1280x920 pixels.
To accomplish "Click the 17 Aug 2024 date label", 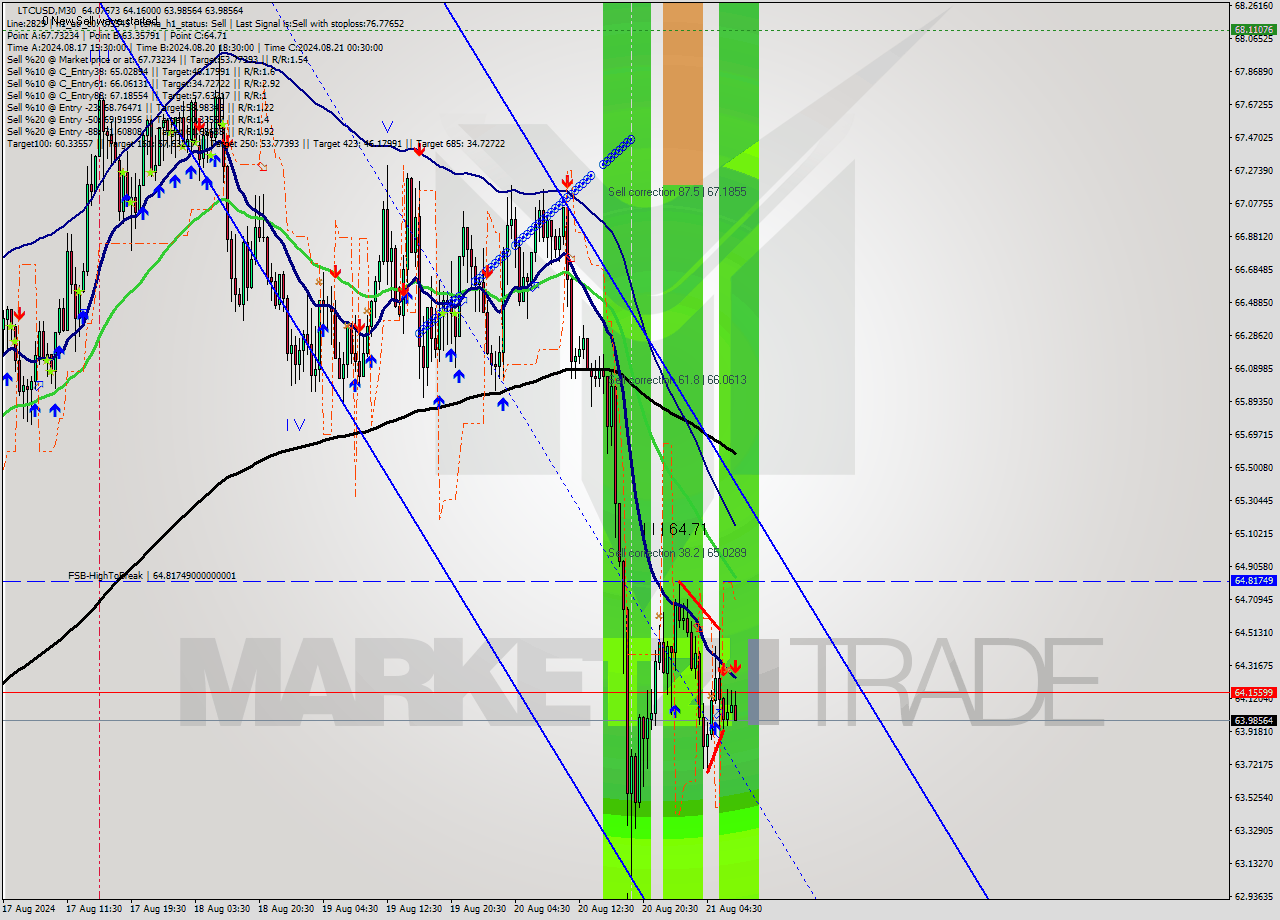I will point(30,909).
